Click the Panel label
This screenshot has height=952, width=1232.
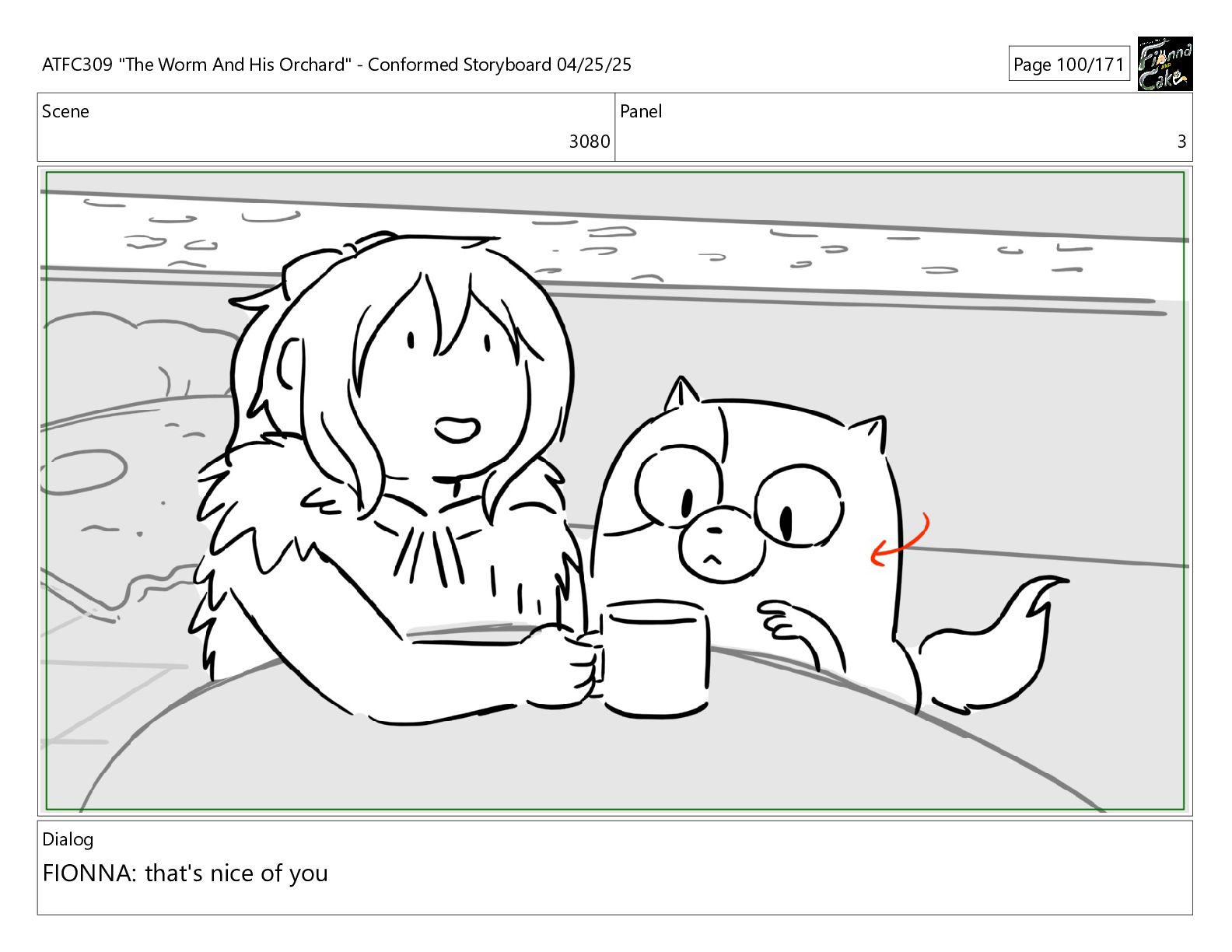point(641,111)
